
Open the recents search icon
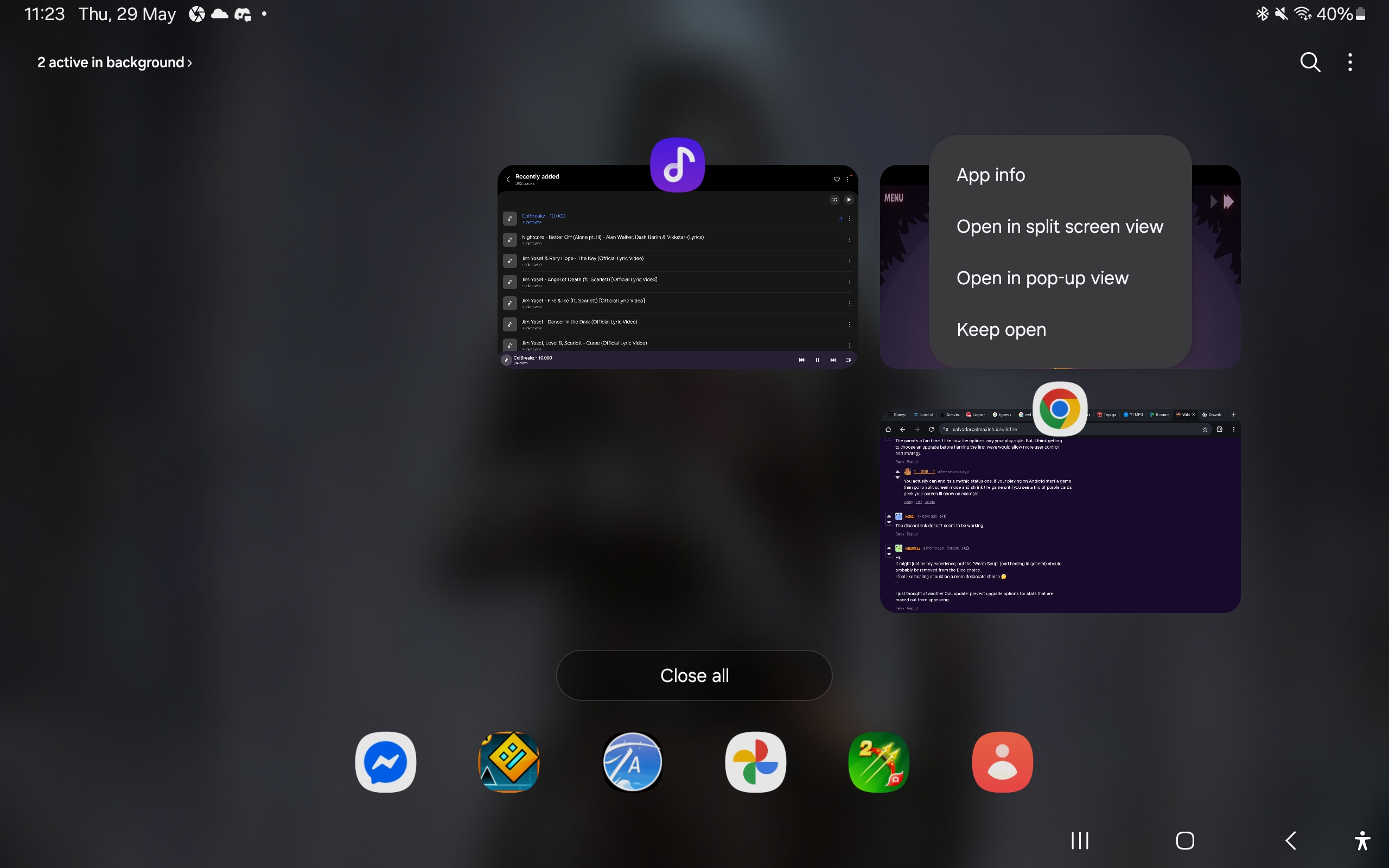coord(1310,62)
